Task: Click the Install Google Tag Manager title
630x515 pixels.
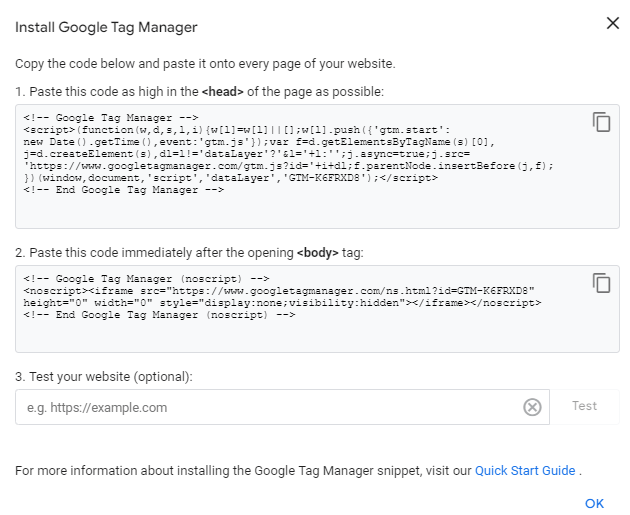Action: coord(106,27)
